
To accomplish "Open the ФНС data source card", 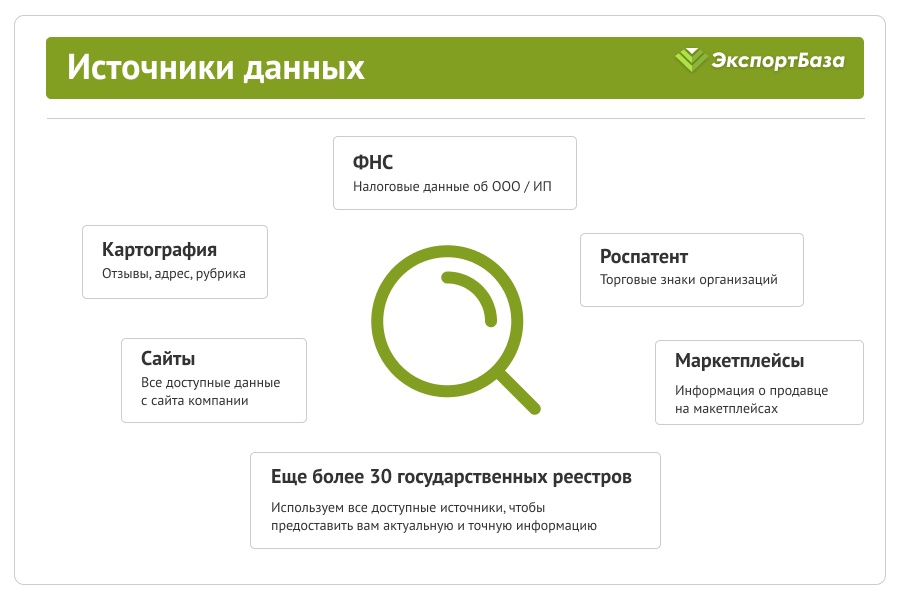I will [454, 172].
